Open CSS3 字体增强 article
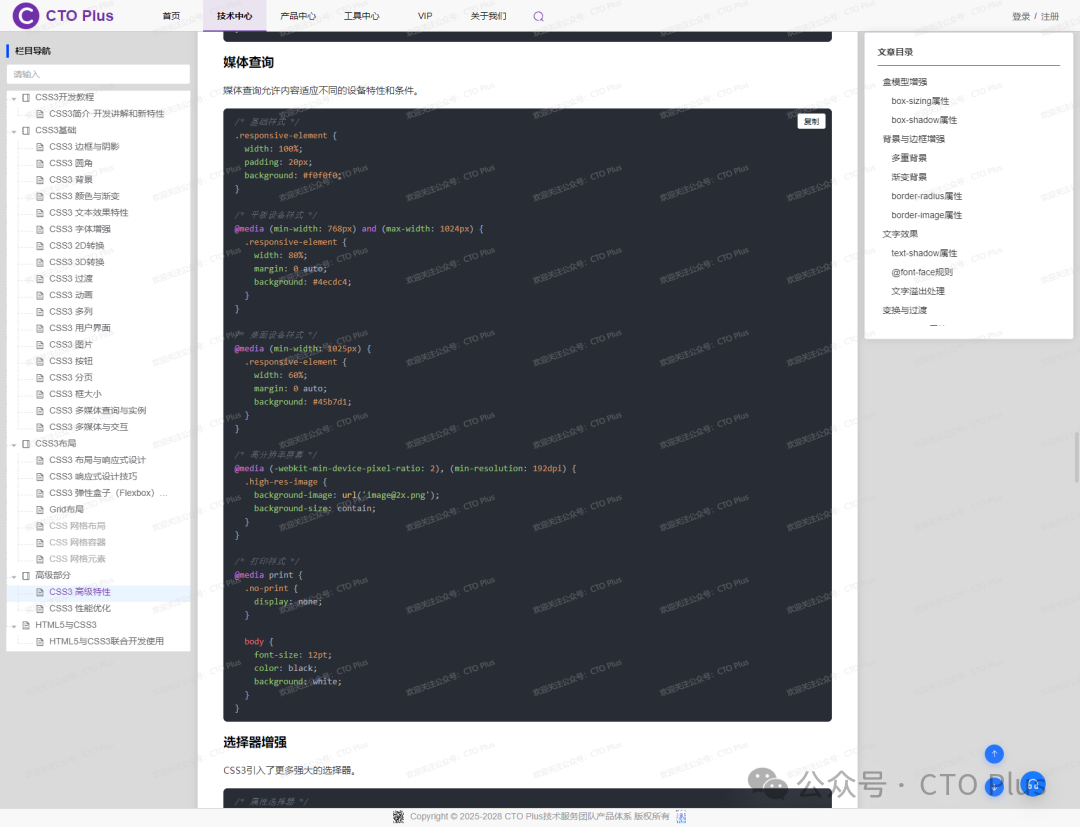Screen dimensions: 1080x827 (x=80, y=229)
